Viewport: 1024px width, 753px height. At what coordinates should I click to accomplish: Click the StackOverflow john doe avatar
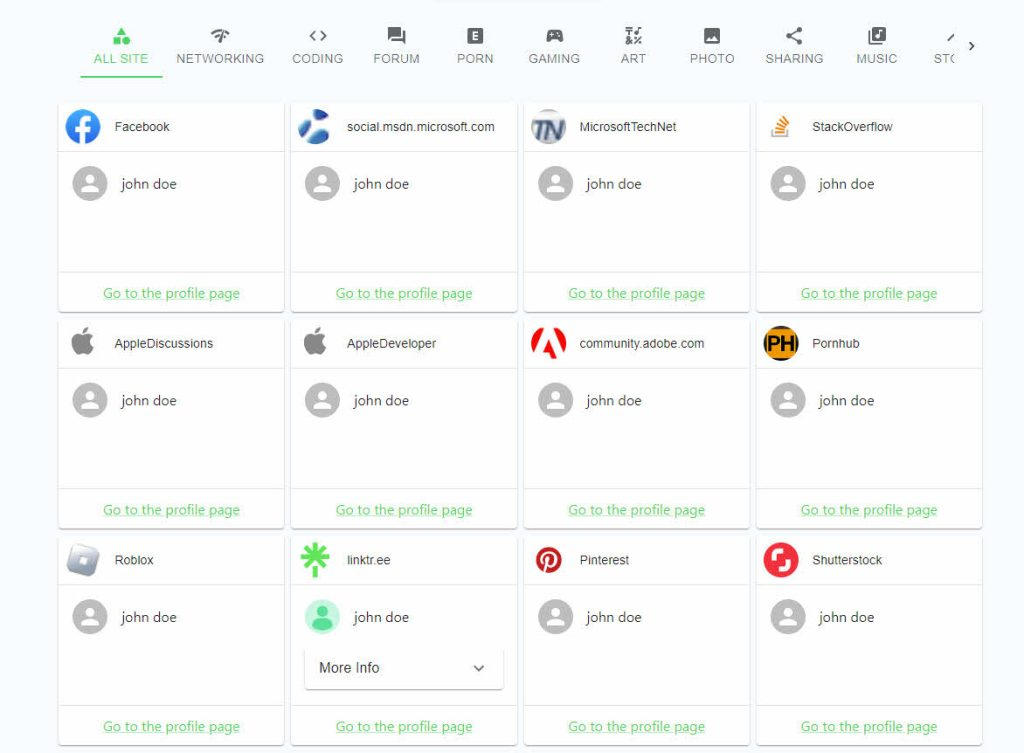coord(788,184)
